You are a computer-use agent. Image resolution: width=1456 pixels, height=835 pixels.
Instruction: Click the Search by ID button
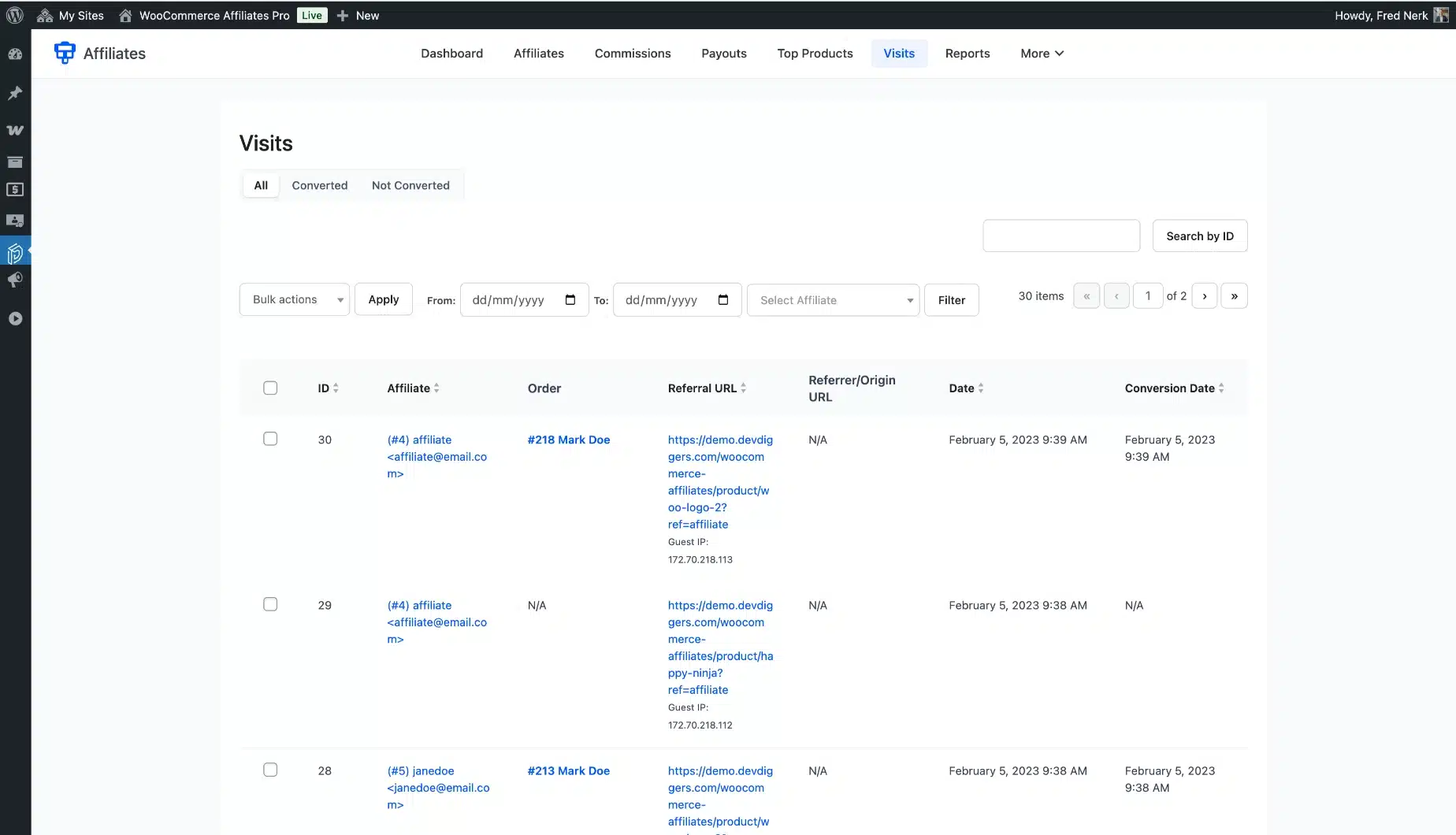1199,236
